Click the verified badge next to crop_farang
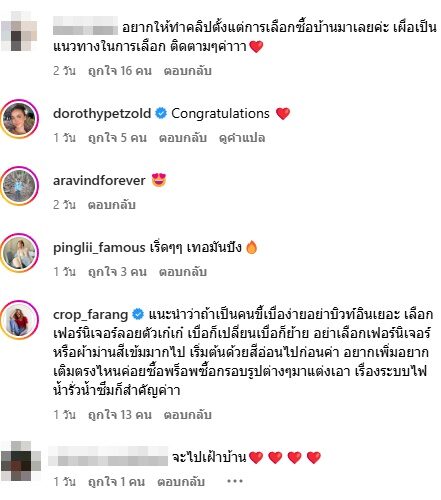Viewport: 441px width, 500px height. click(138, 314)
